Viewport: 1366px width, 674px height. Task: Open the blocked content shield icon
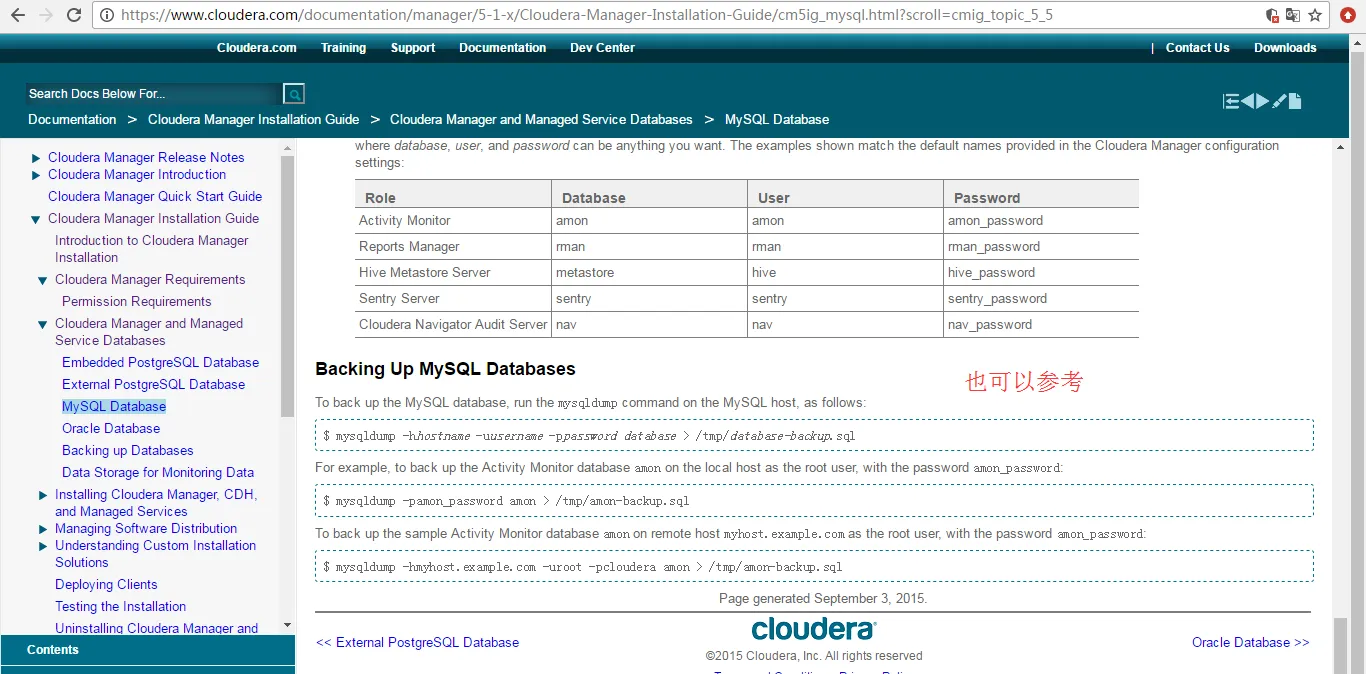pos(1272,15)
